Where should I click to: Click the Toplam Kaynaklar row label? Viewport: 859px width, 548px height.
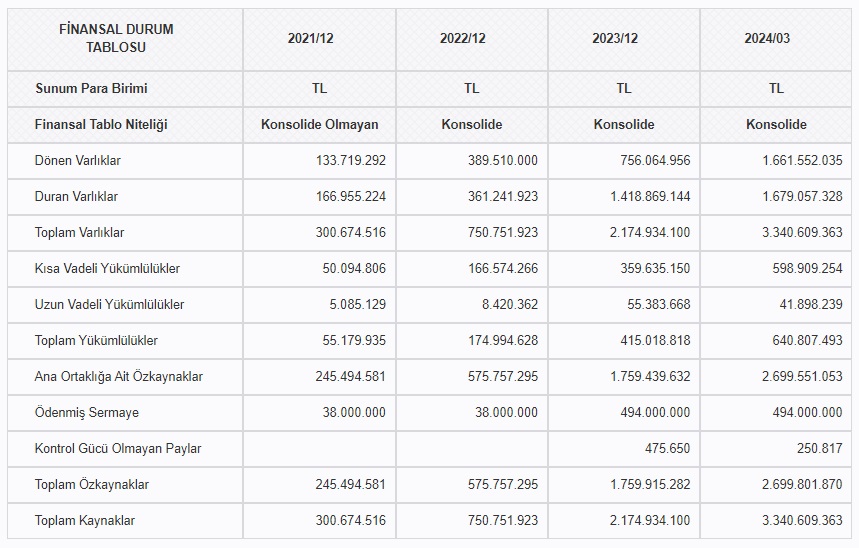[x=85, y=520]
